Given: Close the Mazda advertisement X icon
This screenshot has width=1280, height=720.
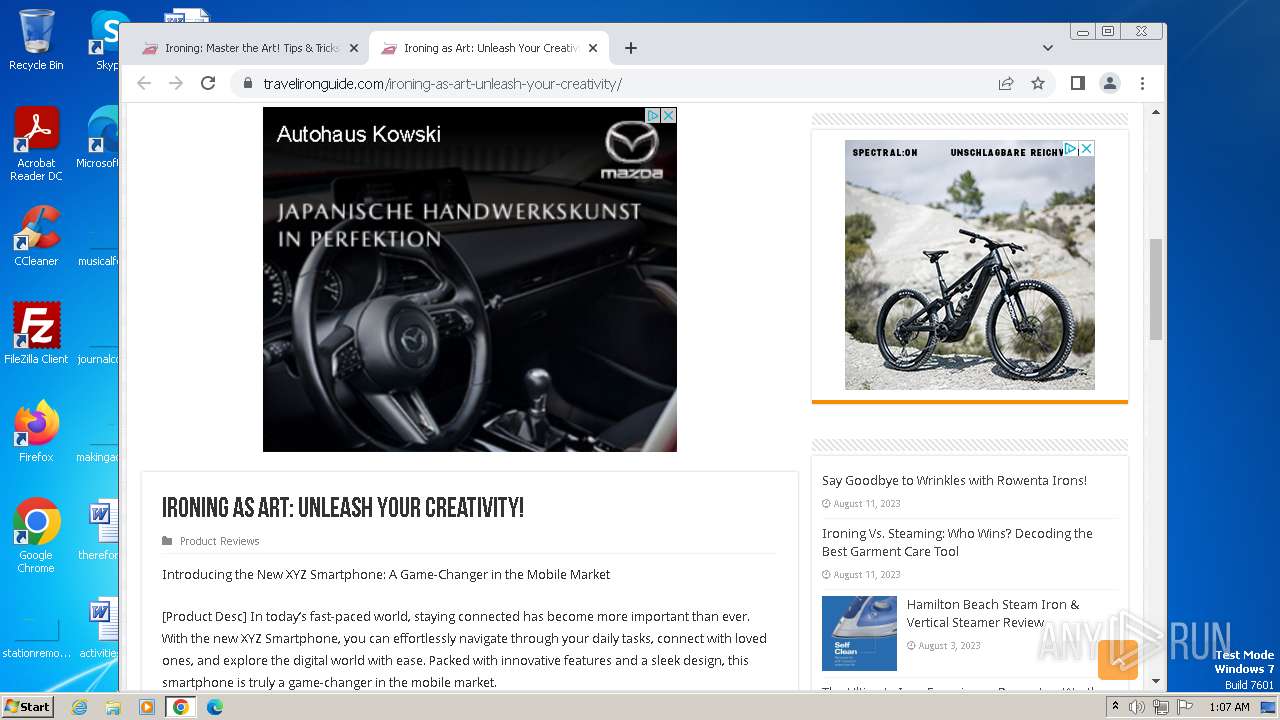Looking at the screenshot, I should pos(669,116).
